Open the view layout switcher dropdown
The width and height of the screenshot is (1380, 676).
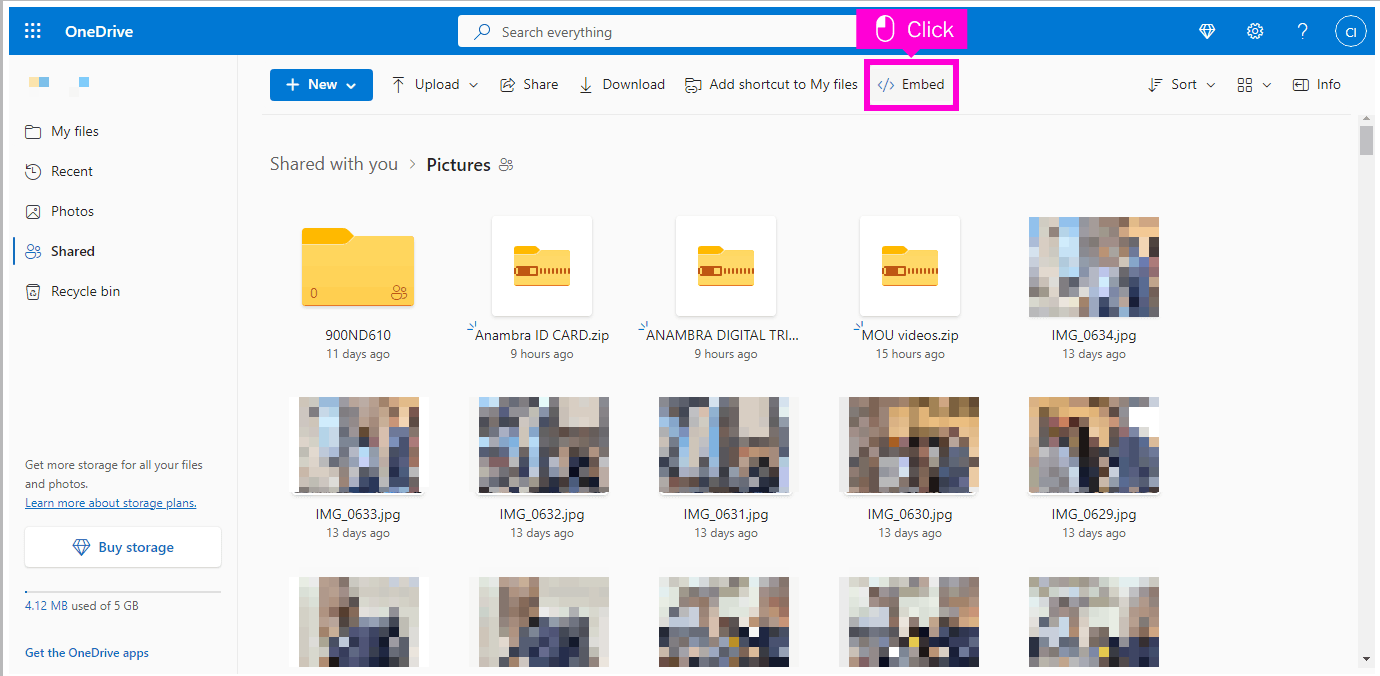1254,85
